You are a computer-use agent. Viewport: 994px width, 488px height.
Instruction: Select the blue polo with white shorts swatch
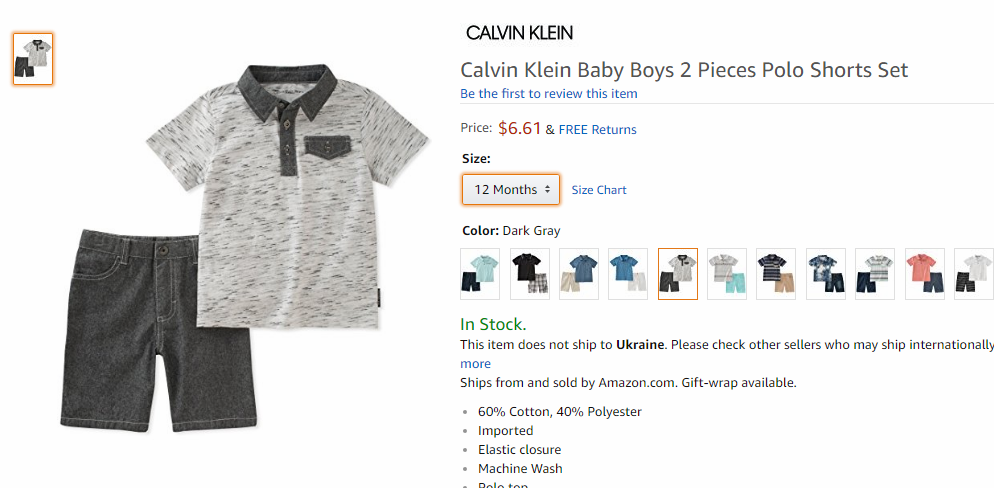coord(628,274)
